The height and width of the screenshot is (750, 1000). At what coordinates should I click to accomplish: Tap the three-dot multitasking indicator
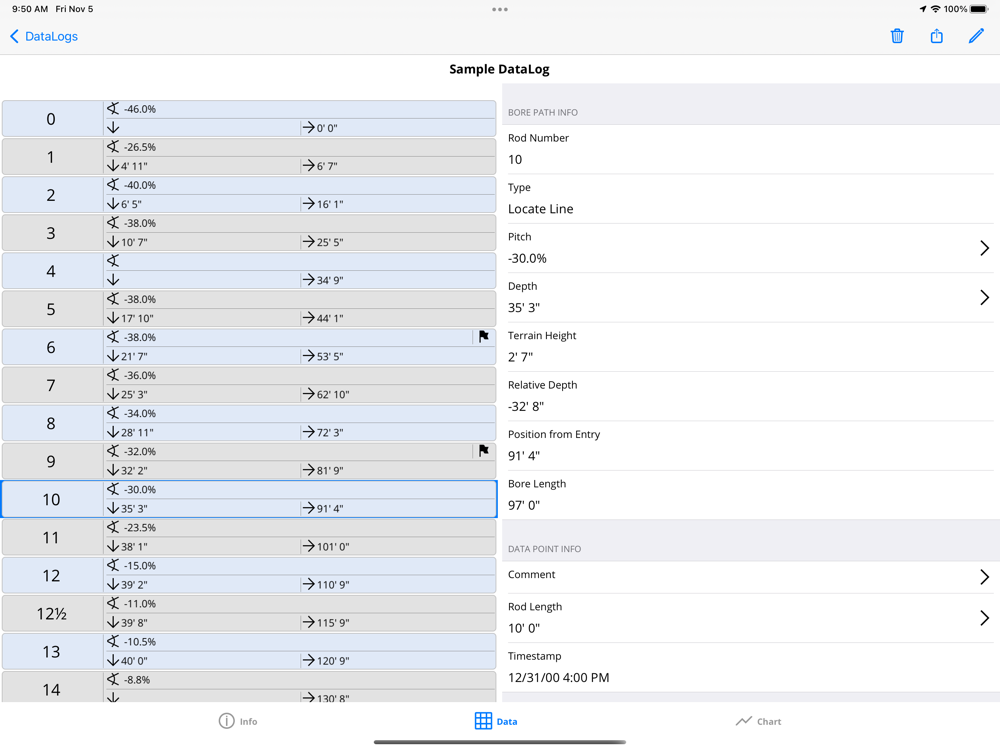(500, 9)
